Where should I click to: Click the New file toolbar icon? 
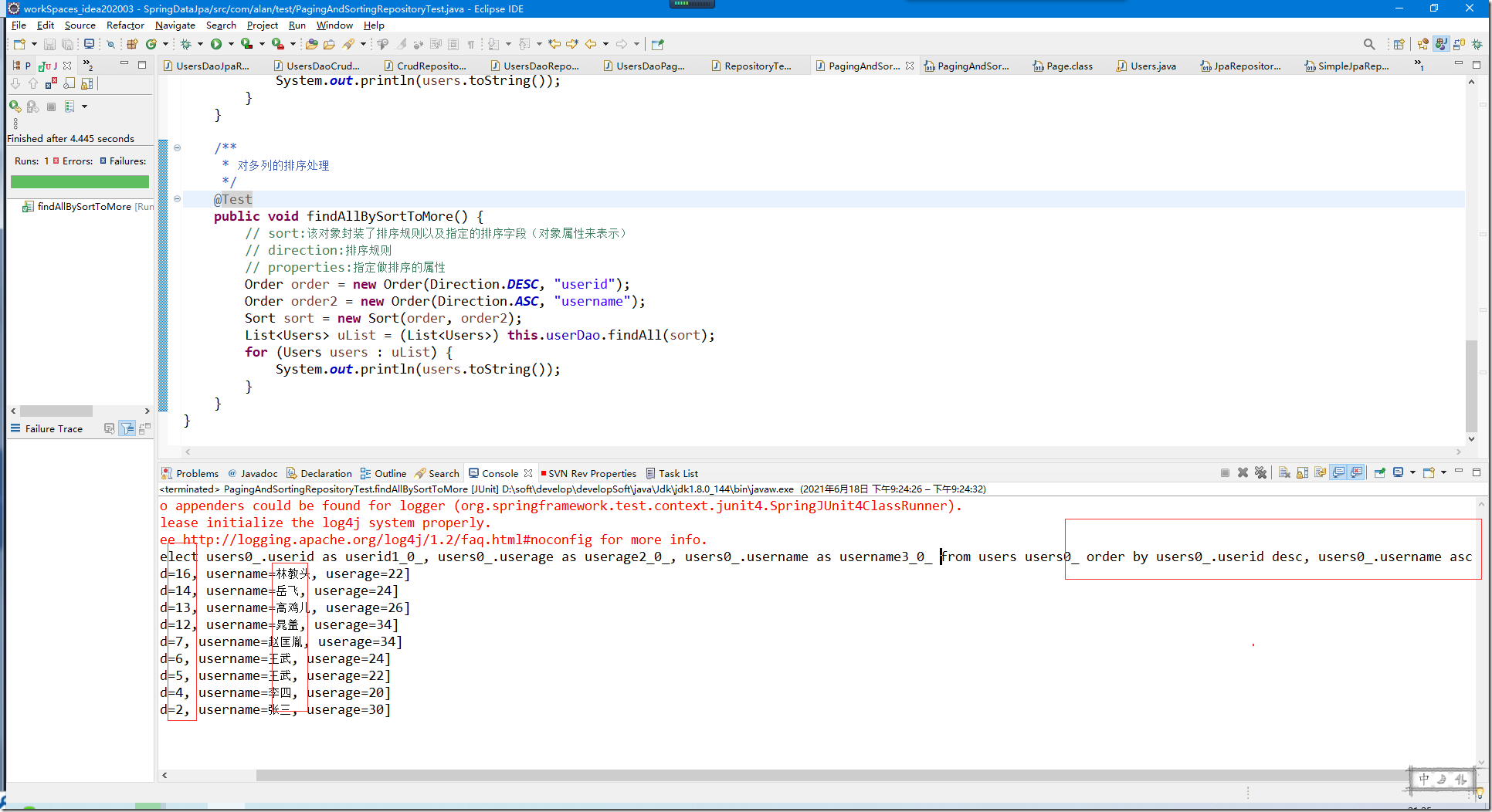(x=19, y=44)
